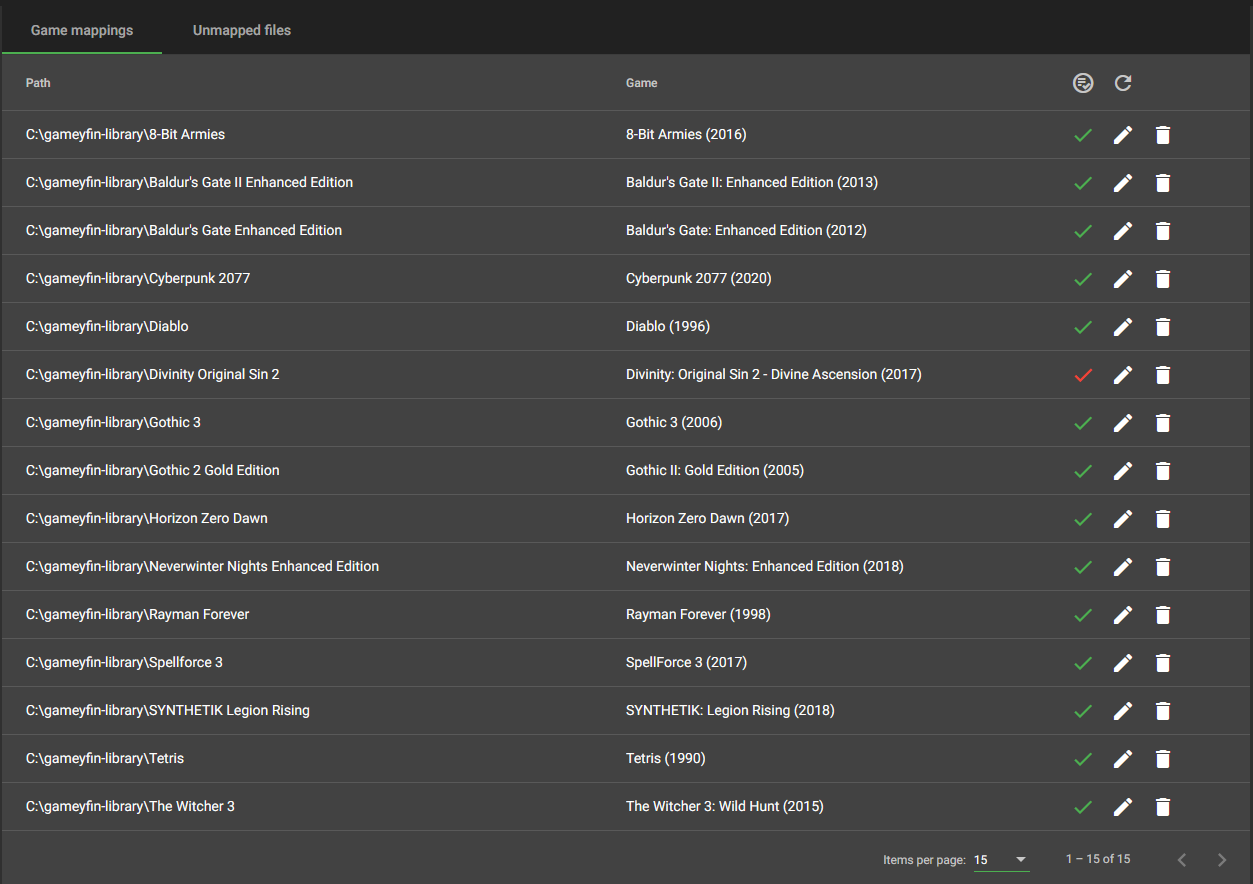Edit the Witcher 3 mapping

tap(1123, 807)
